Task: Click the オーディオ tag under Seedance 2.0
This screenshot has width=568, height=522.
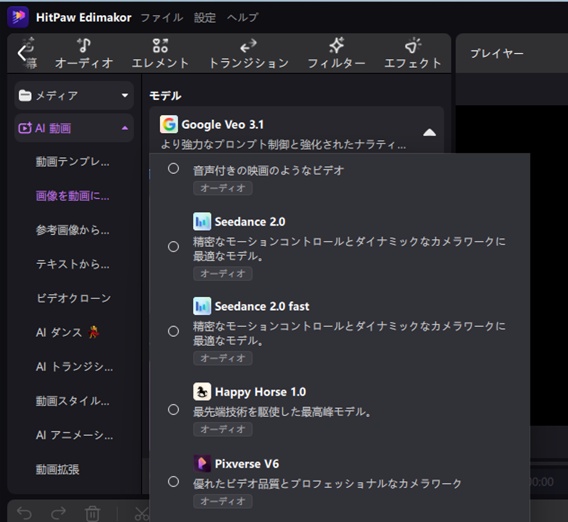Action: (x=223, y=273)
